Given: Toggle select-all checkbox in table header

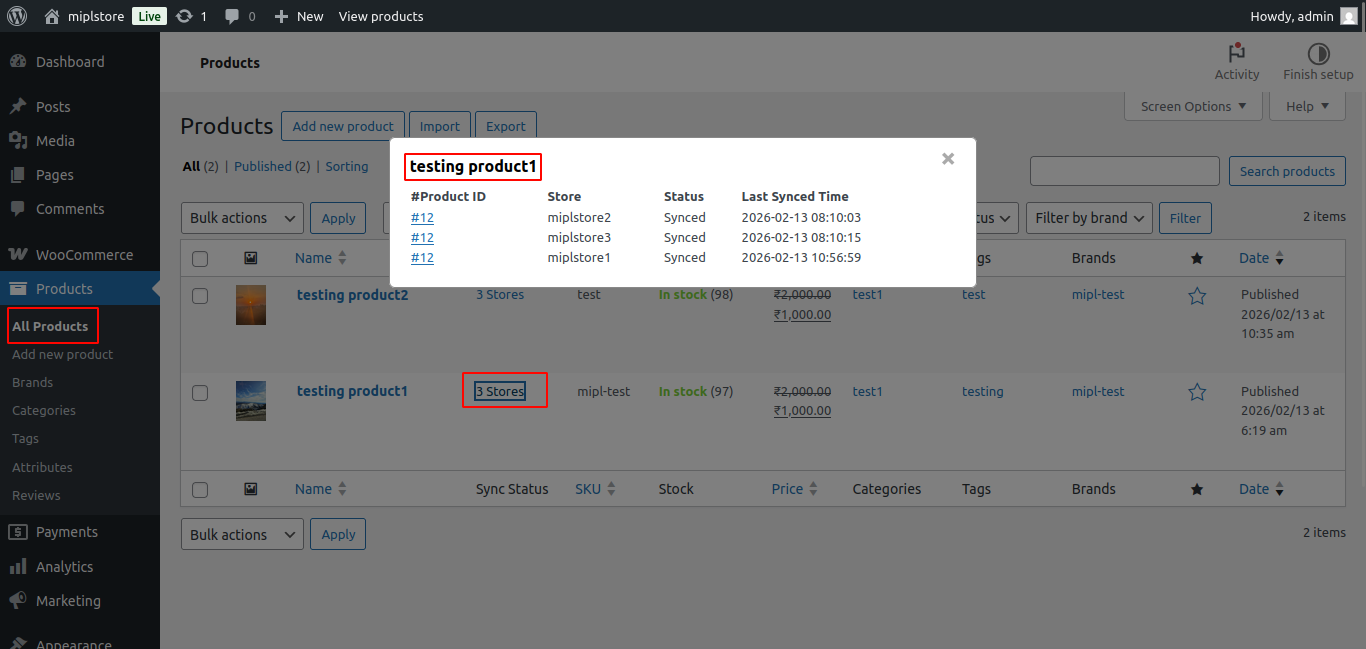Looking at the screenshot, I should pyautogui.click(x=200, y=259).
